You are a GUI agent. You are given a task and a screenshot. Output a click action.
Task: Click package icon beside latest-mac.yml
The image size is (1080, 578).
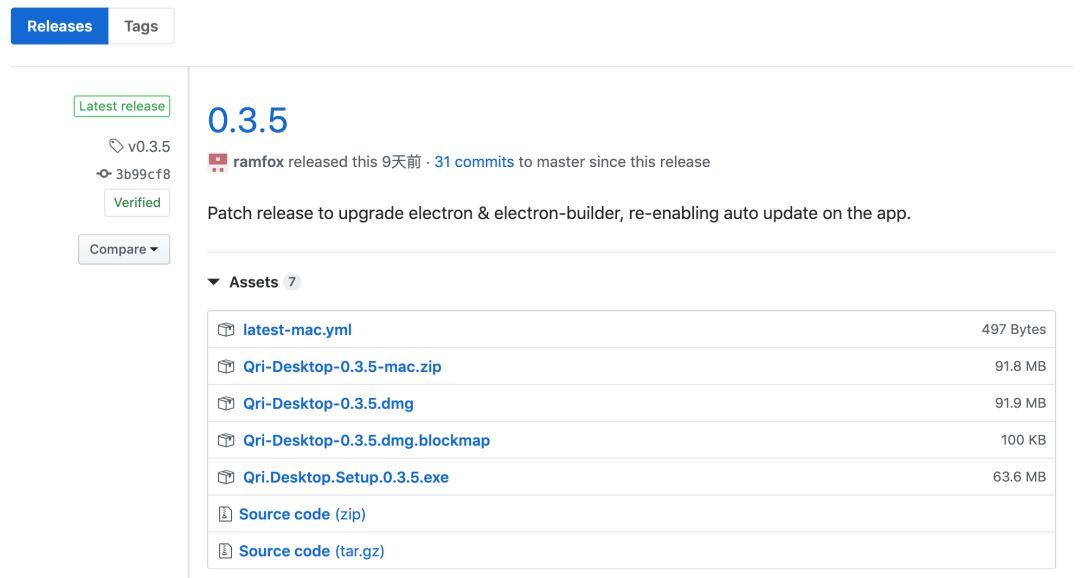[226, 330]
